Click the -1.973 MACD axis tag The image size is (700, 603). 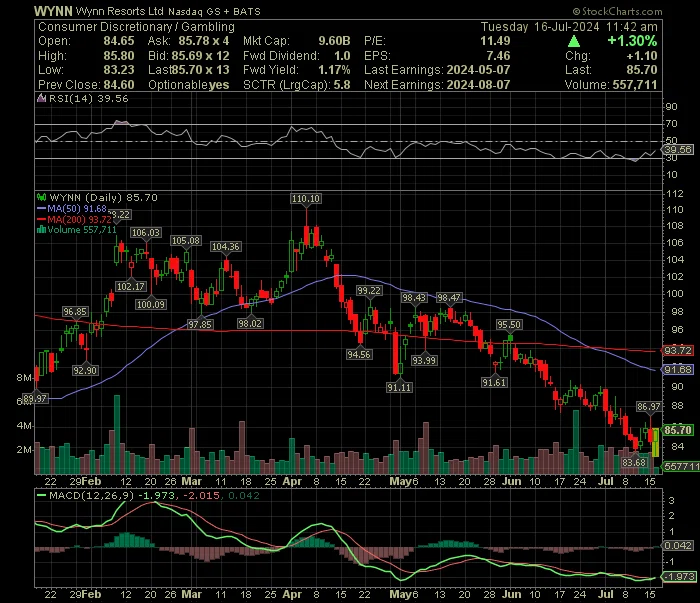point(679,577)
